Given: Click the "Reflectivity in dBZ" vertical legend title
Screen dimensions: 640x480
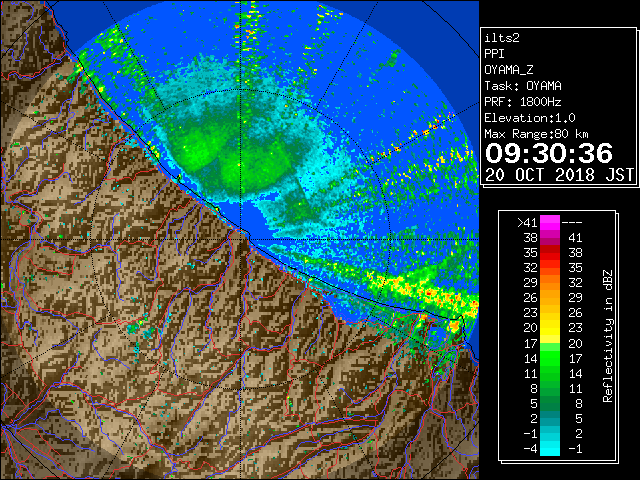Looking at the screenshot, I should [607, 336].
